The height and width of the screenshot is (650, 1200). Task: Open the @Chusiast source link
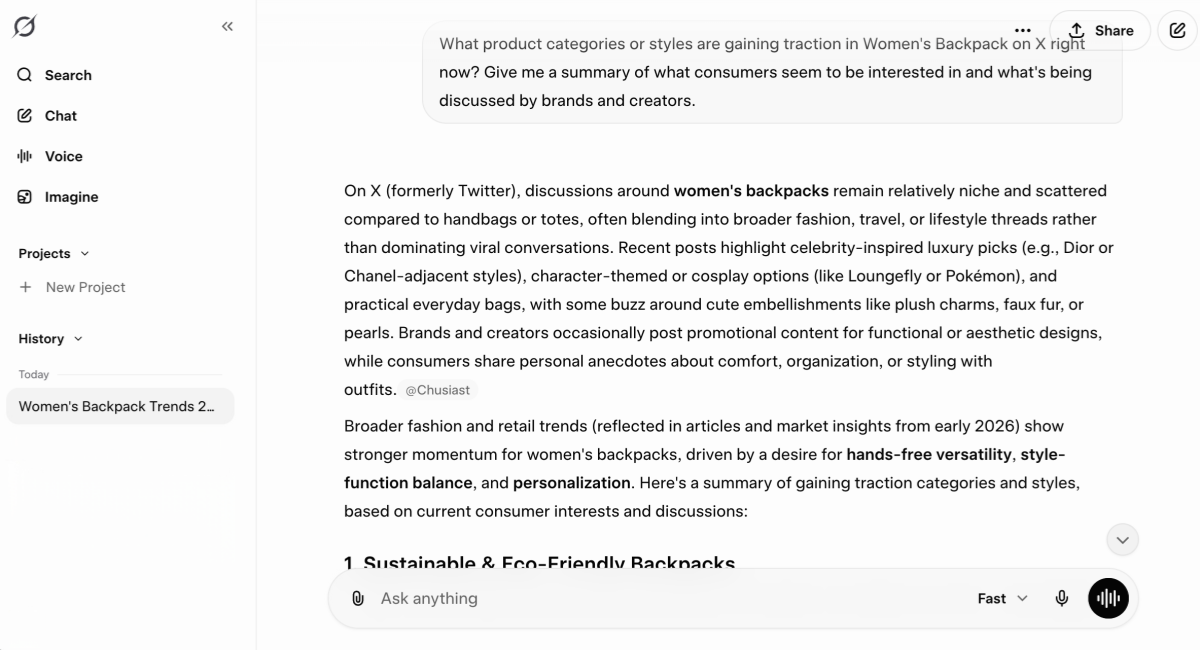(438, 390)
